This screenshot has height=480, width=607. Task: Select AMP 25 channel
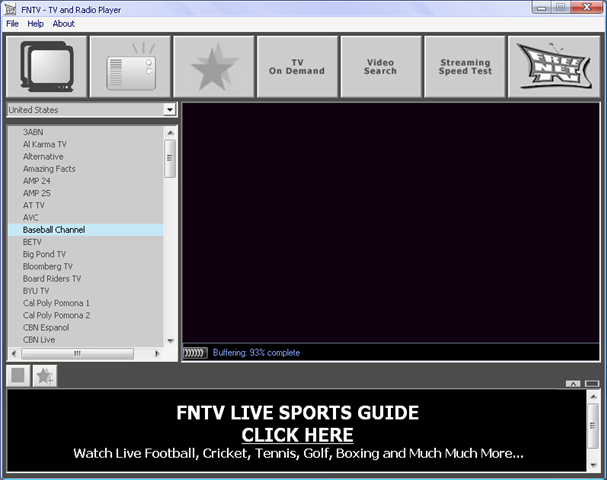(x=86, y=193)
